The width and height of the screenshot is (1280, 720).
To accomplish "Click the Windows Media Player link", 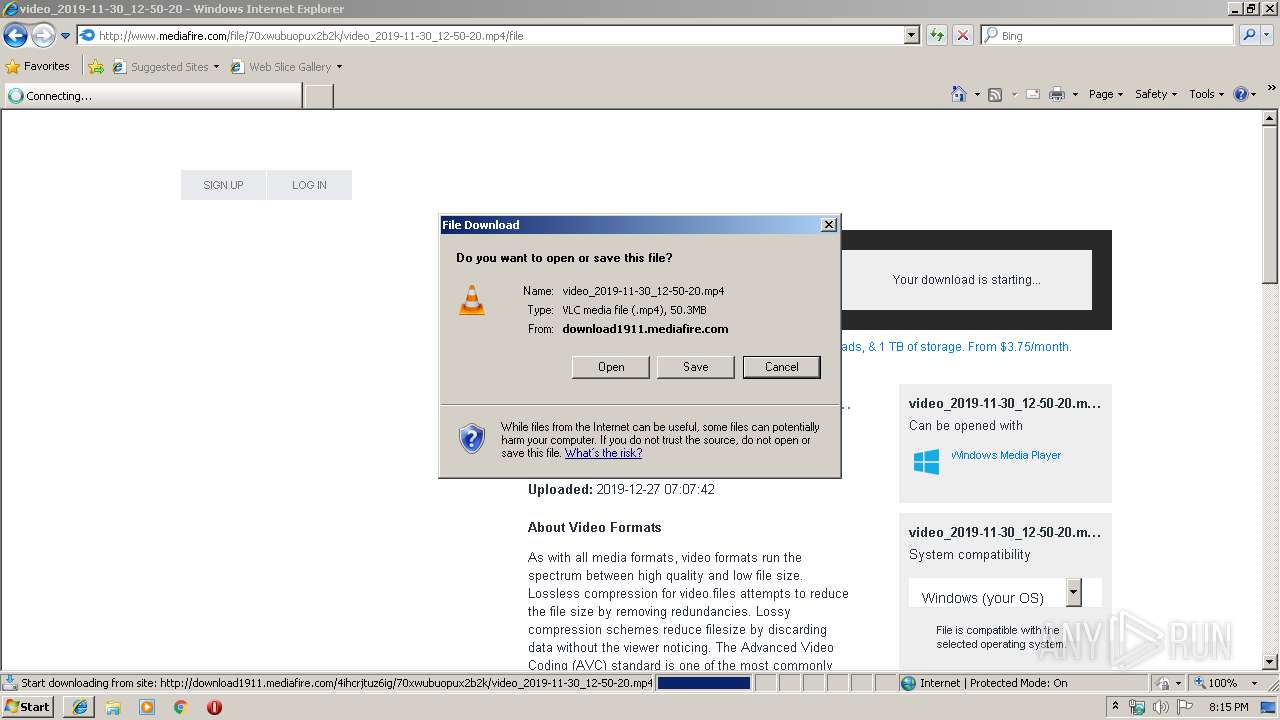I will pos(1006,455).
